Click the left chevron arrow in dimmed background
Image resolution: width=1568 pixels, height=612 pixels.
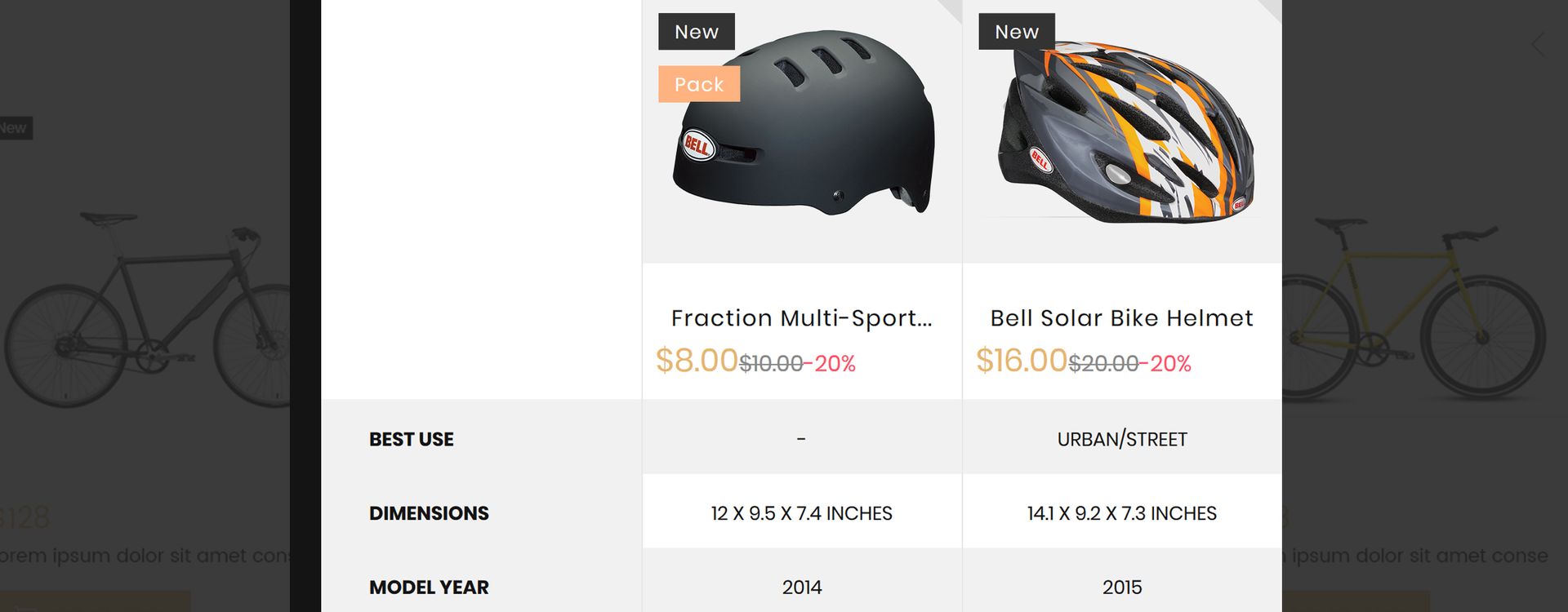(x=1539, y=44)
